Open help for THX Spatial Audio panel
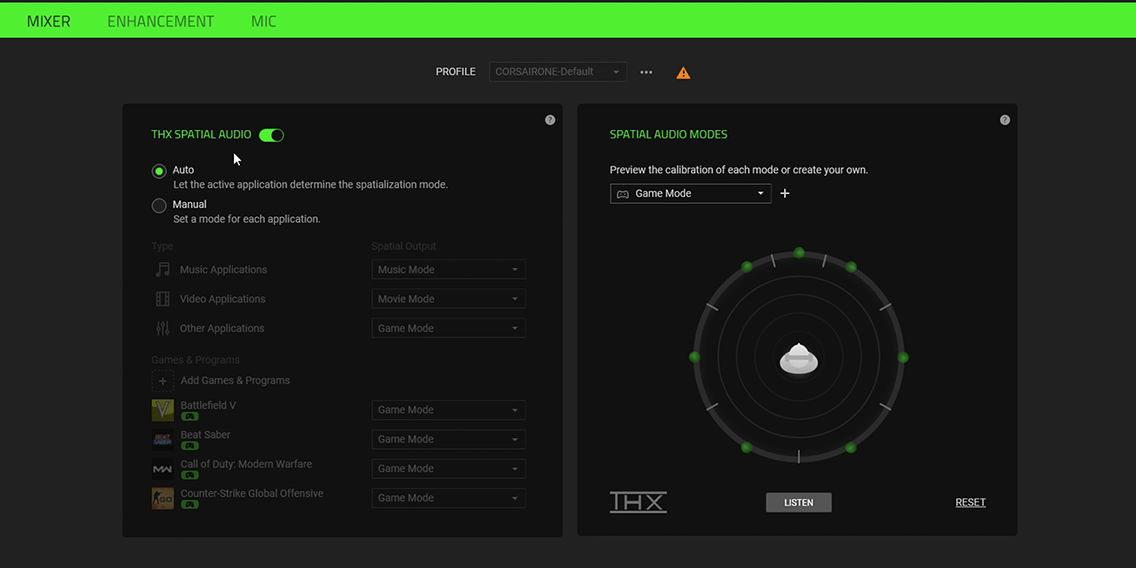This screenshot has width=1136, height=568. pyautogui.click(x=550, y=120)
